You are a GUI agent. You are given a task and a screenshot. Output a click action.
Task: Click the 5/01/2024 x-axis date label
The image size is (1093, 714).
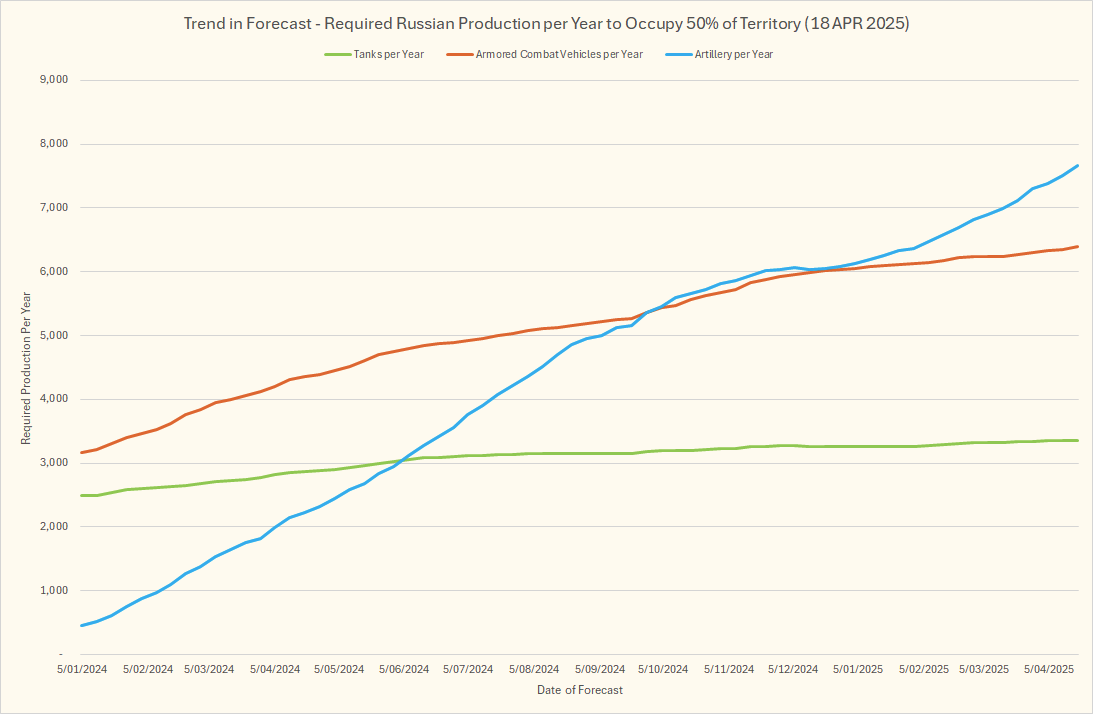(80, 669)
